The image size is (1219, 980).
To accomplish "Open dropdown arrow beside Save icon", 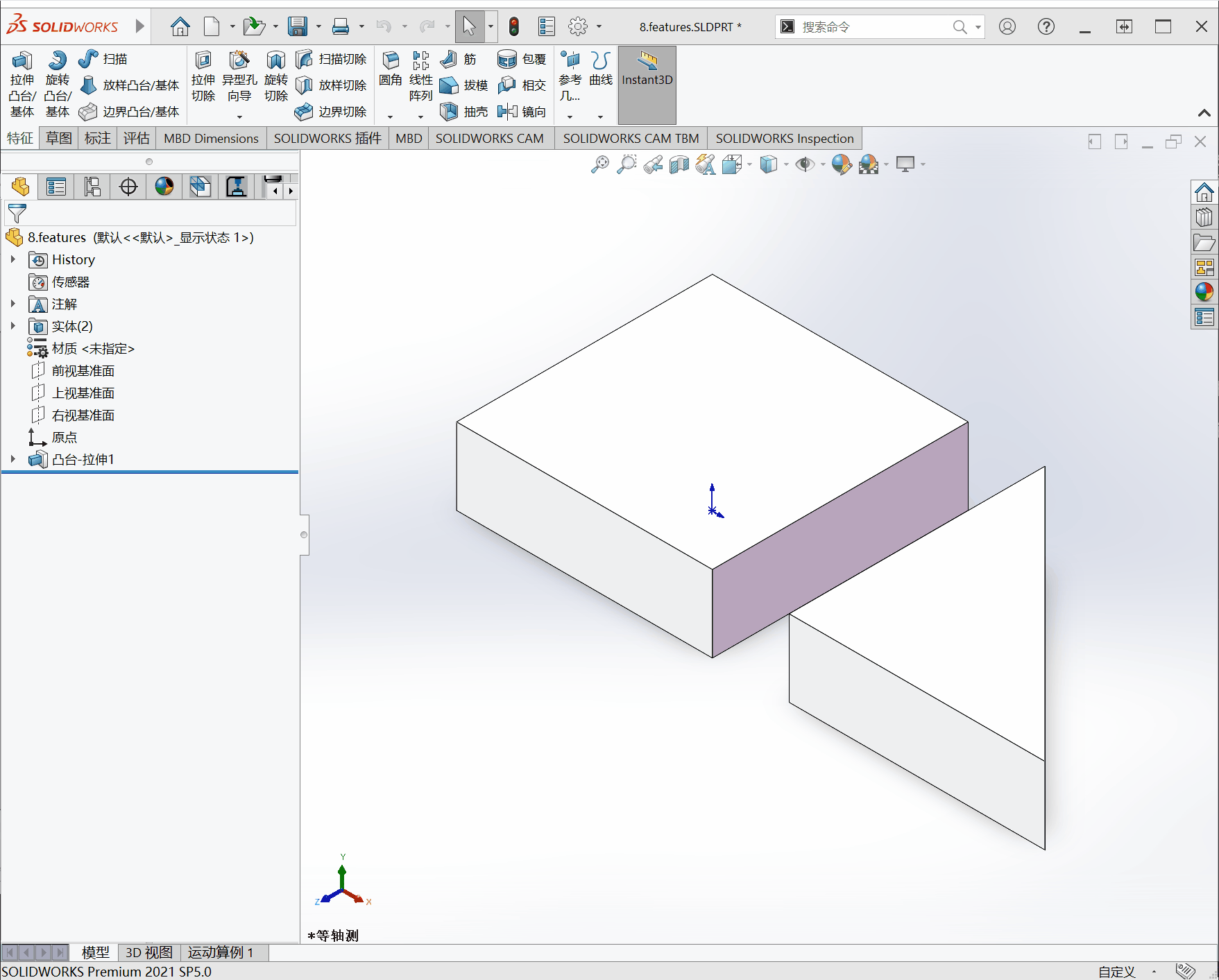I will click(318, 26).
